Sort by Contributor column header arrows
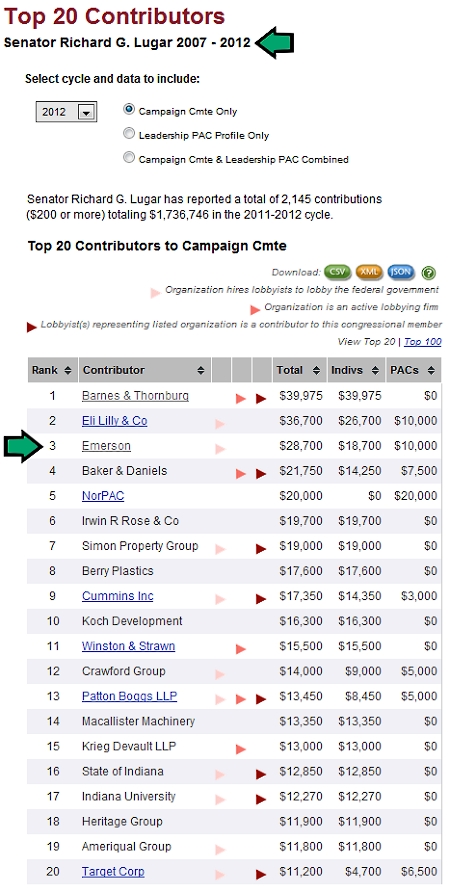The width and height of the screenshot is (450, 892). (x=200, y=370)
